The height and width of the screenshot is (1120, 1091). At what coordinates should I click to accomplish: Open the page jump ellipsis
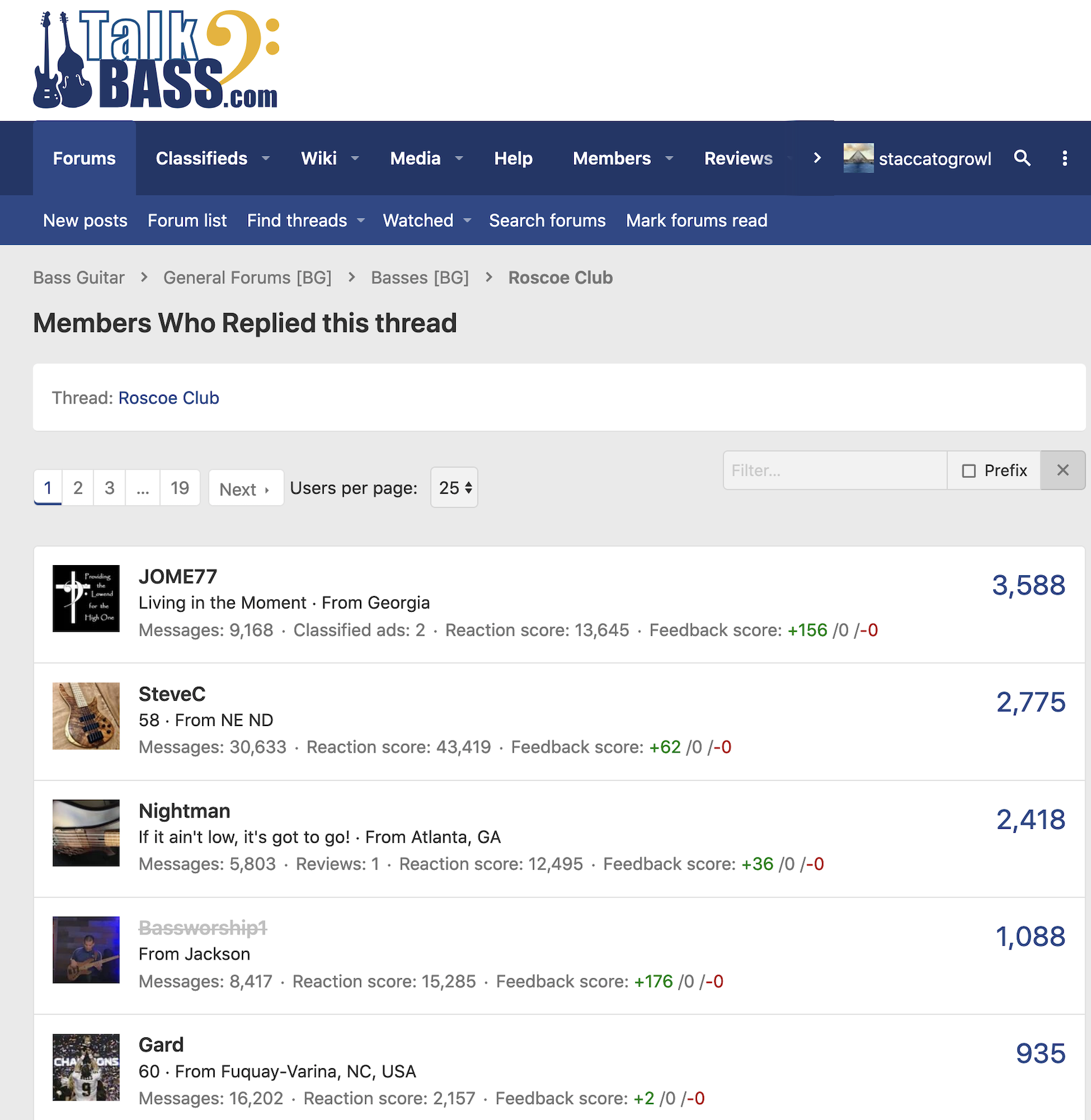(x=143, y=487)
